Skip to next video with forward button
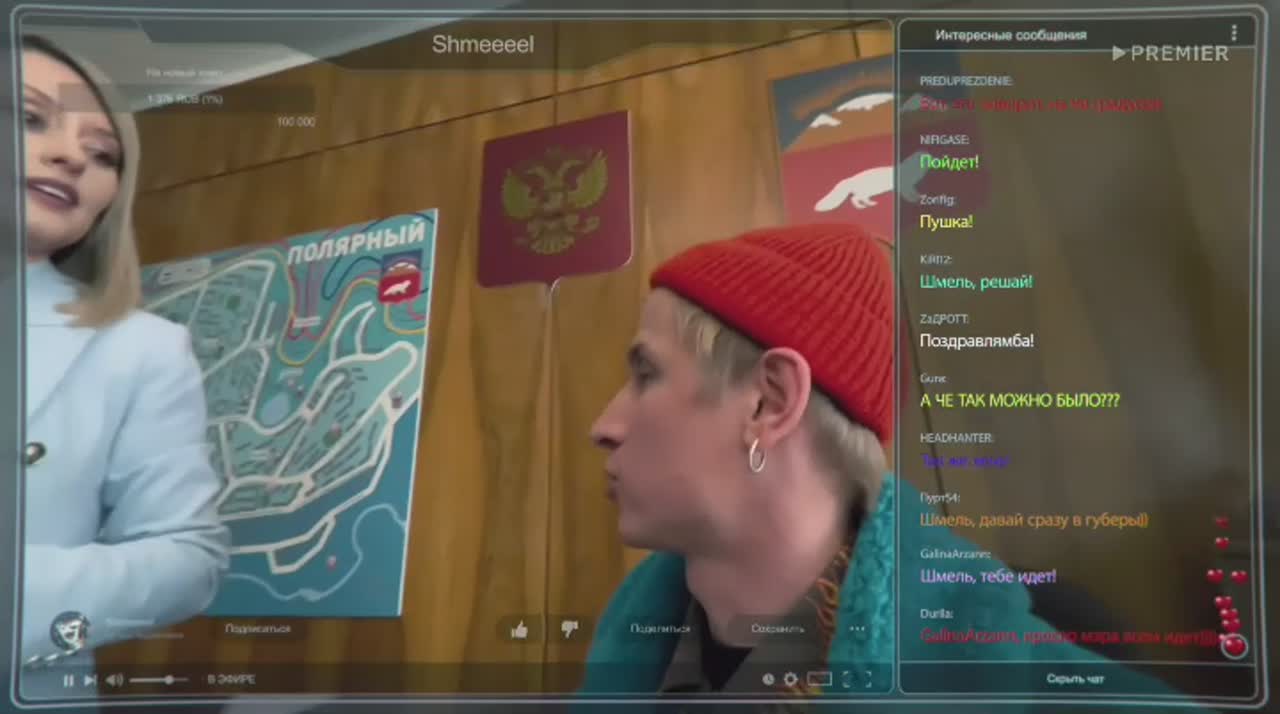The height and width of the screenshot is (714, 1280). 90,680
